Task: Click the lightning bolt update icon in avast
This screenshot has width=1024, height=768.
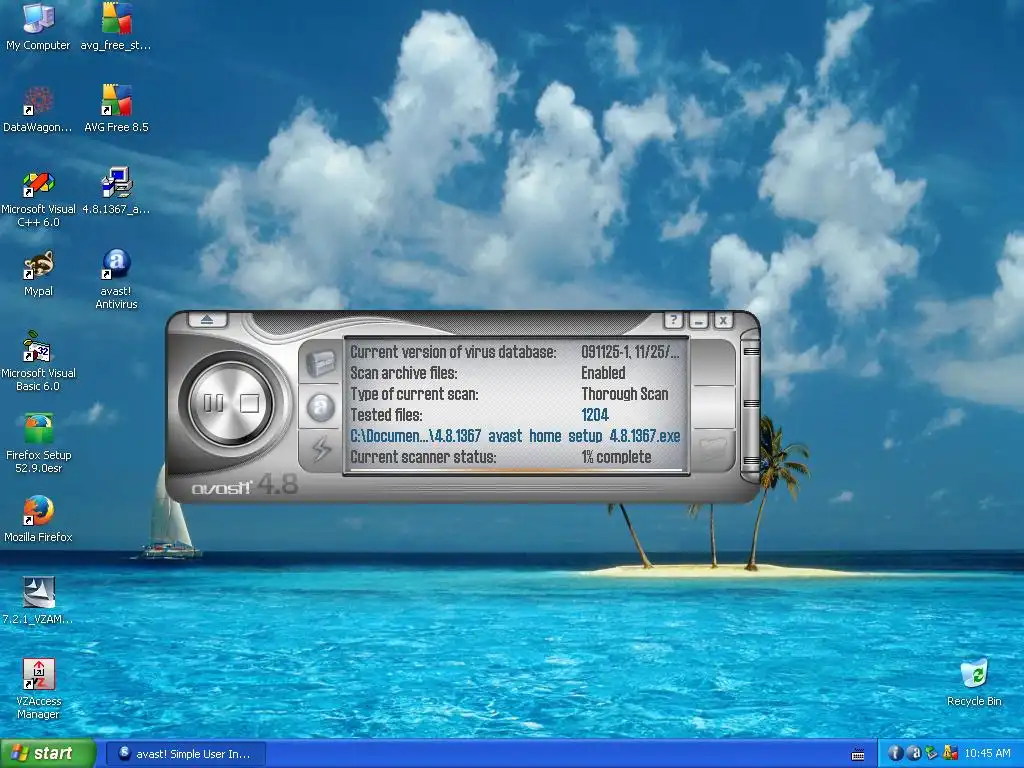Action: pos(320,449)
